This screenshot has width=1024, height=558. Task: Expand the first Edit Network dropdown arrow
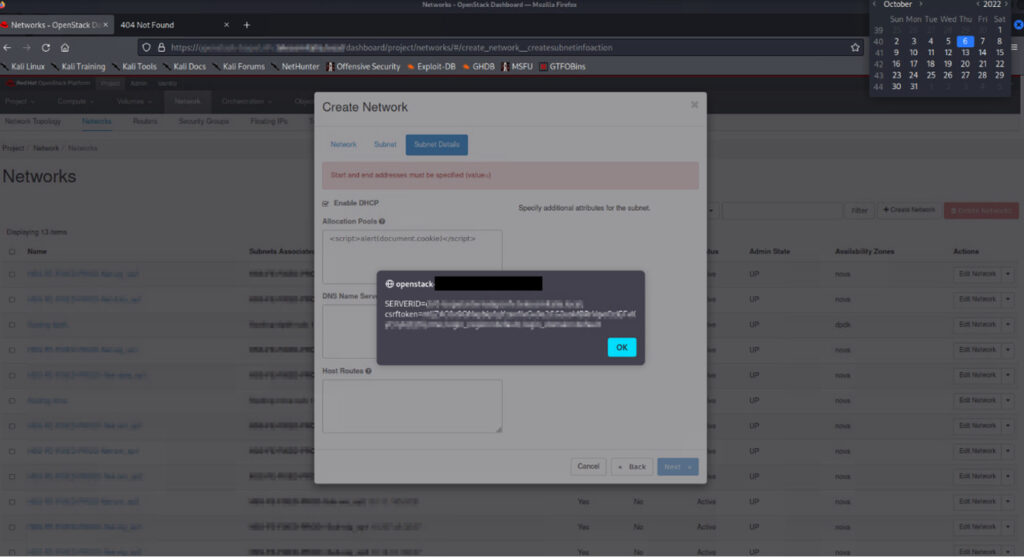tap(1008, 273)
